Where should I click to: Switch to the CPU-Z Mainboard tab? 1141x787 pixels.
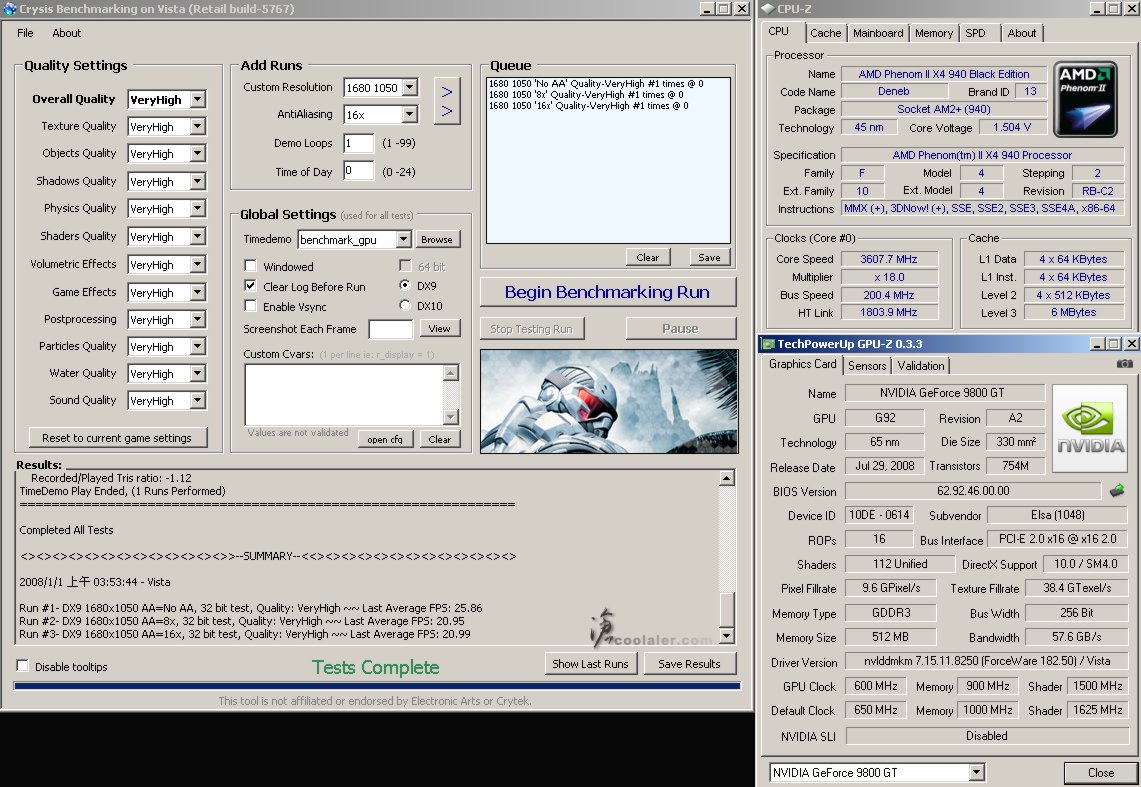point(878,33)
